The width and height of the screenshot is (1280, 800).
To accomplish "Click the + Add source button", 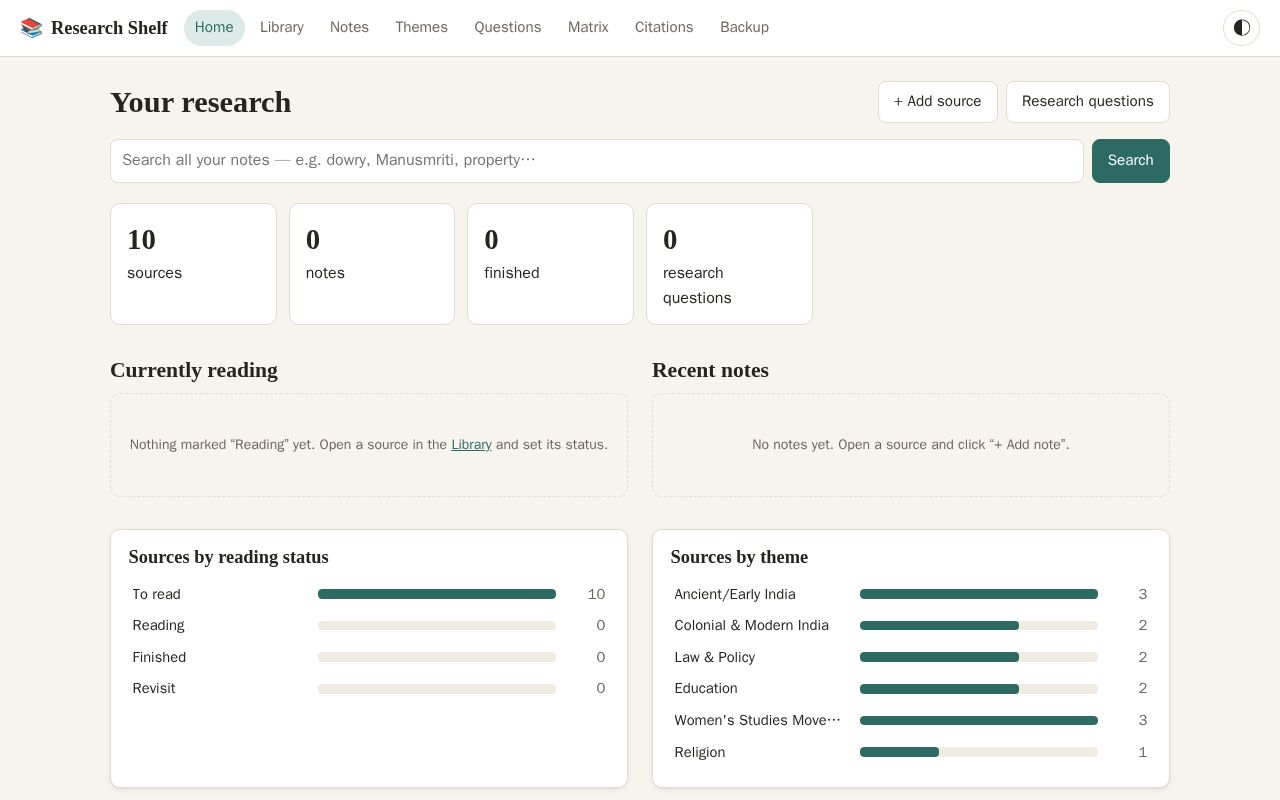I will 937,102.
